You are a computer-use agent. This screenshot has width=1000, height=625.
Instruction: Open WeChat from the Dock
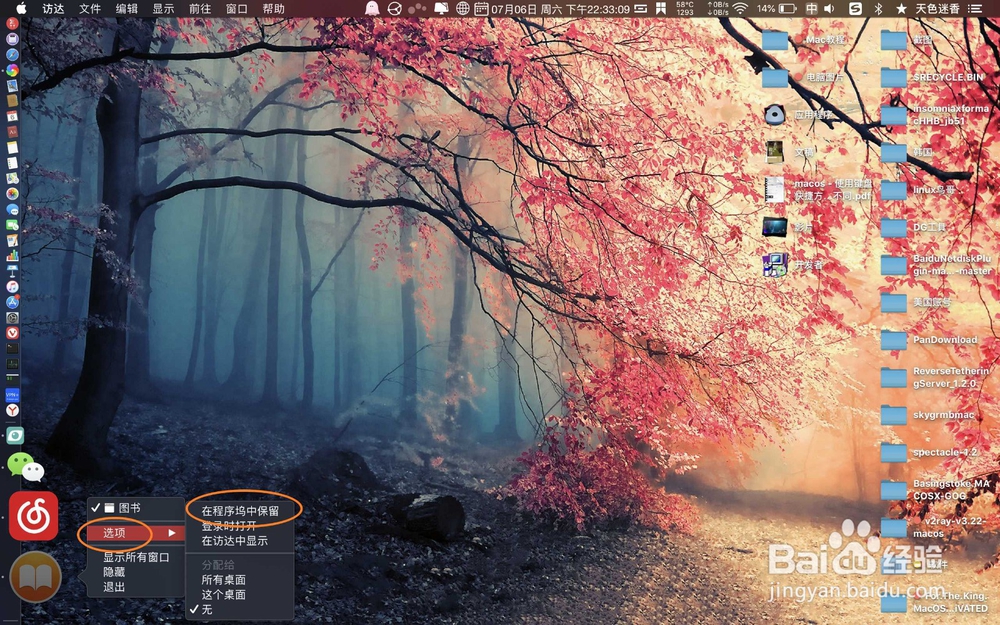pyautogui.click(x=26, y=467)
